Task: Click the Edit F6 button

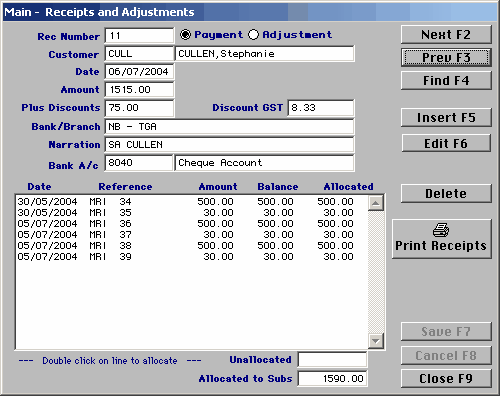Action: (x=446, y=144)
